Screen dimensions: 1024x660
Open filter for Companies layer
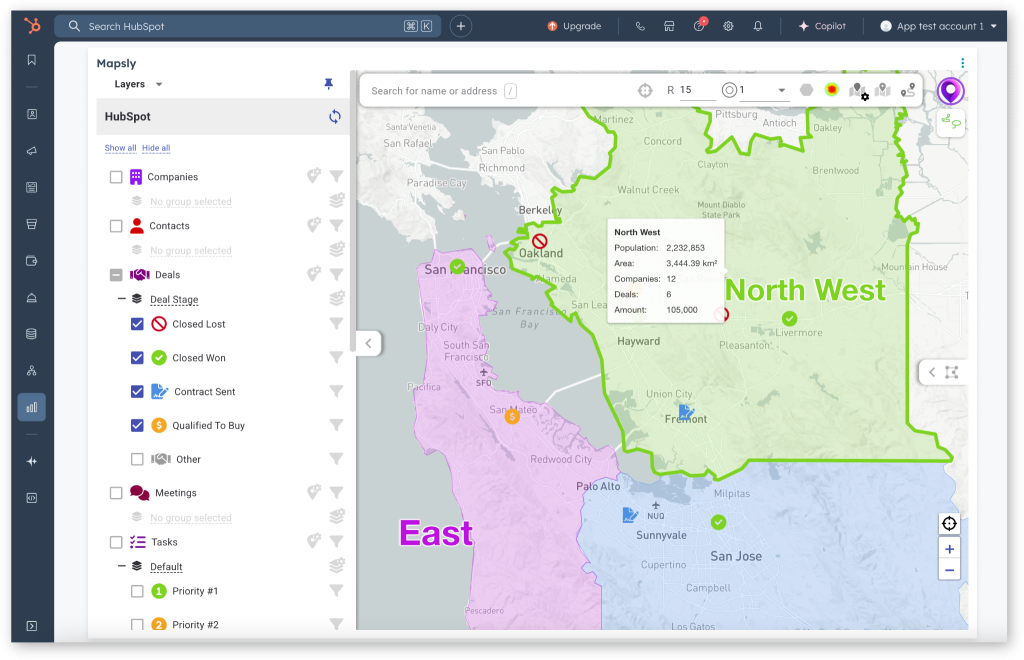click(x=337, y=177)
